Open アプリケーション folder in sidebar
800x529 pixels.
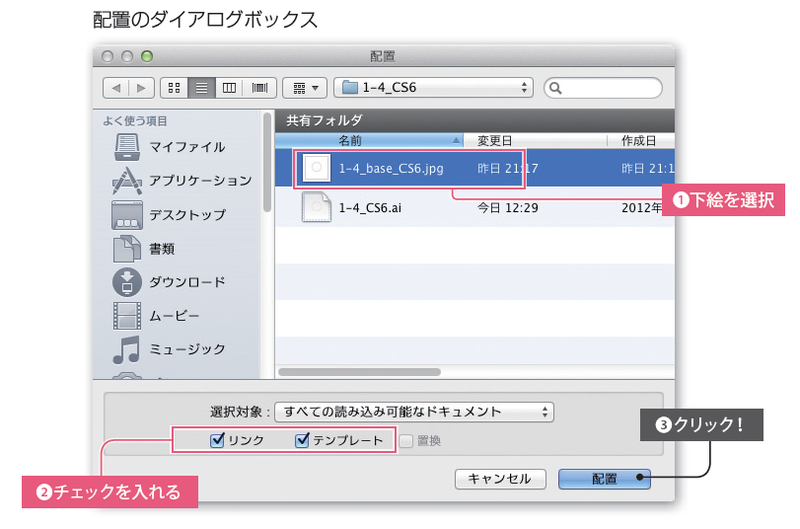tap(199, 181)
